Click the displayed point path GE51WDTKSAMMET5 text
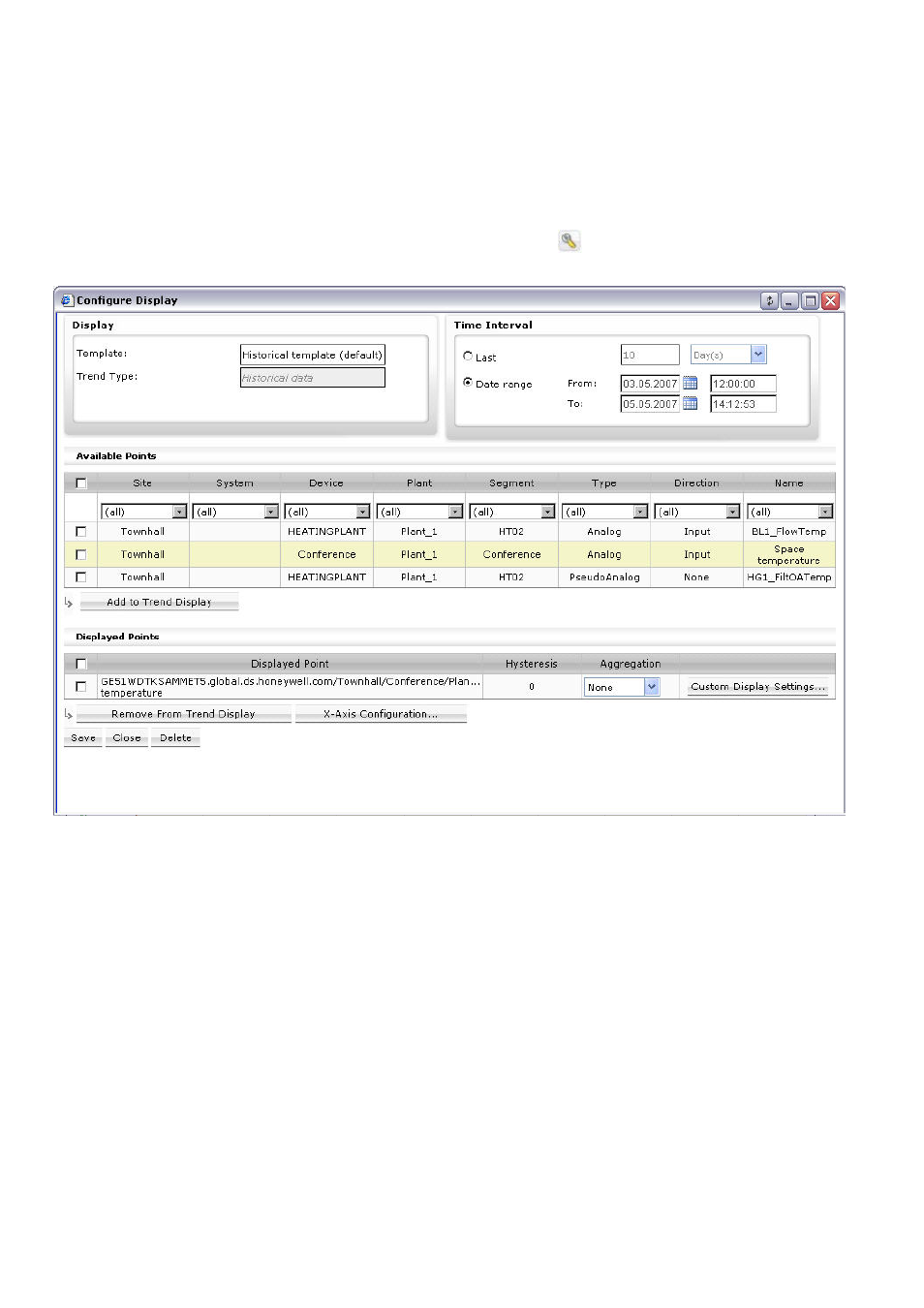This screenshot has height=1308, width=924. coord(291,686)
